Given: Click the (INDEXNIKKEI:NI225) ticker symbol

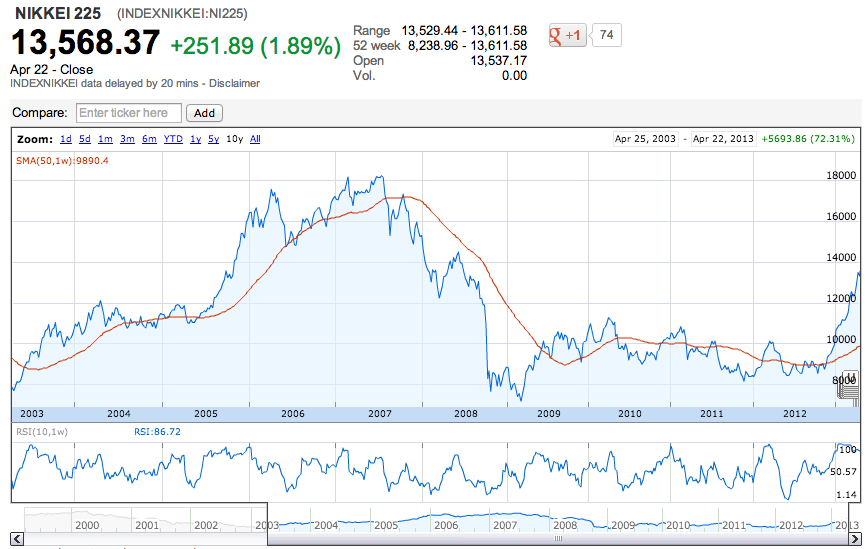Looking at the screenshot, I should point(182,14).
